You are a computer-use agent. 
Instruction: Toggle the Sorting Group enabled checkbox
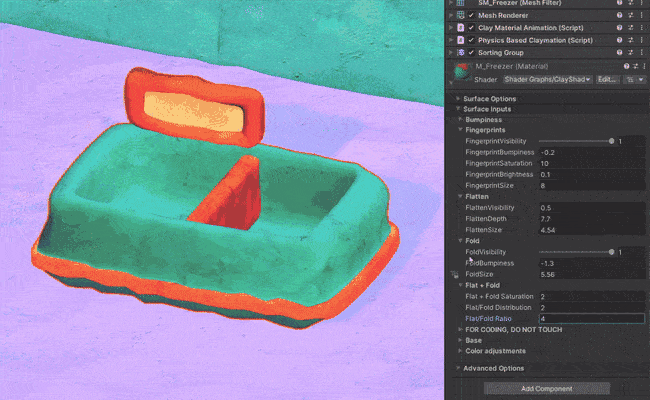471,52
